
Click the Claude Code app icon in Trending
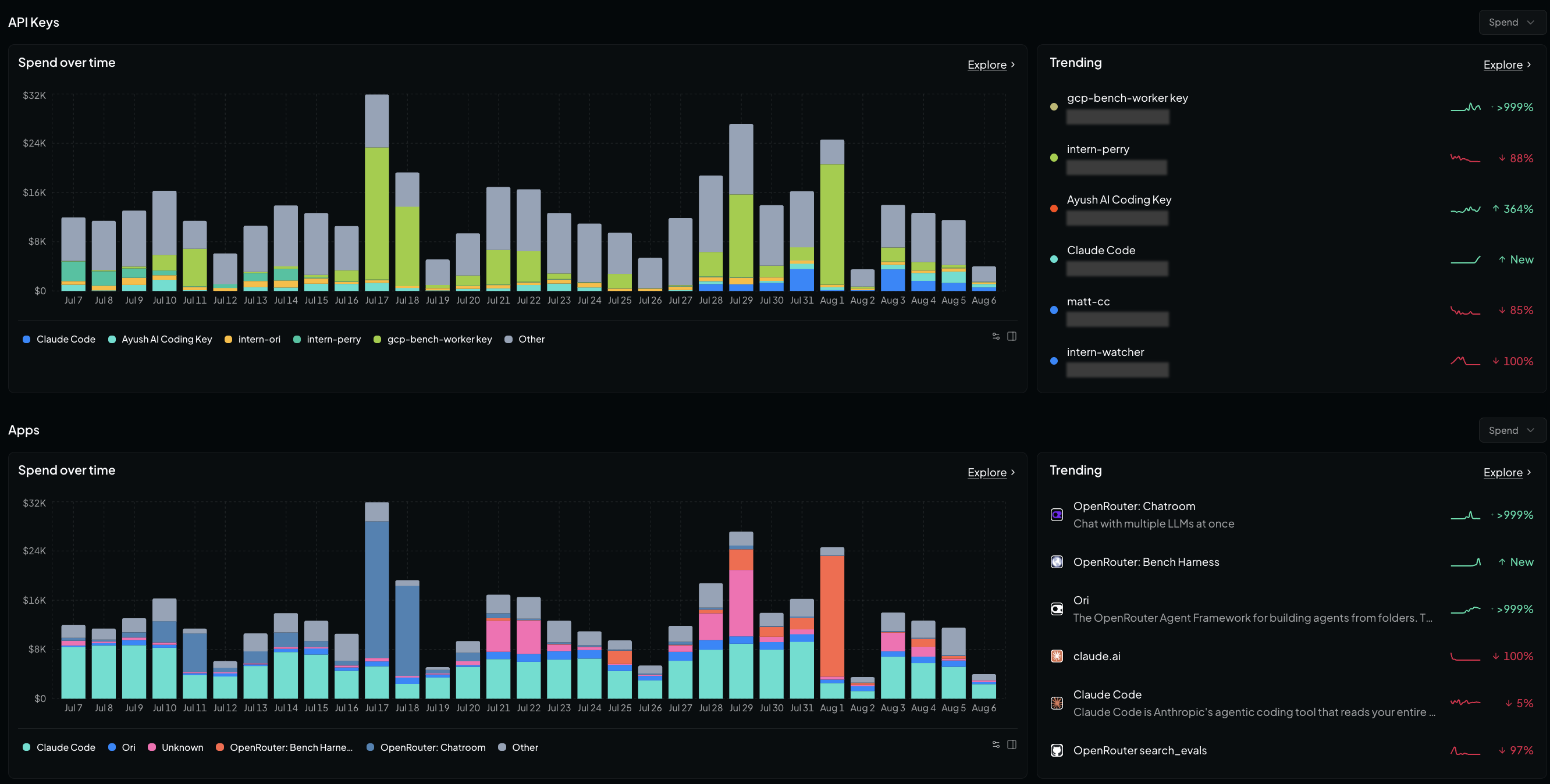1057,703
